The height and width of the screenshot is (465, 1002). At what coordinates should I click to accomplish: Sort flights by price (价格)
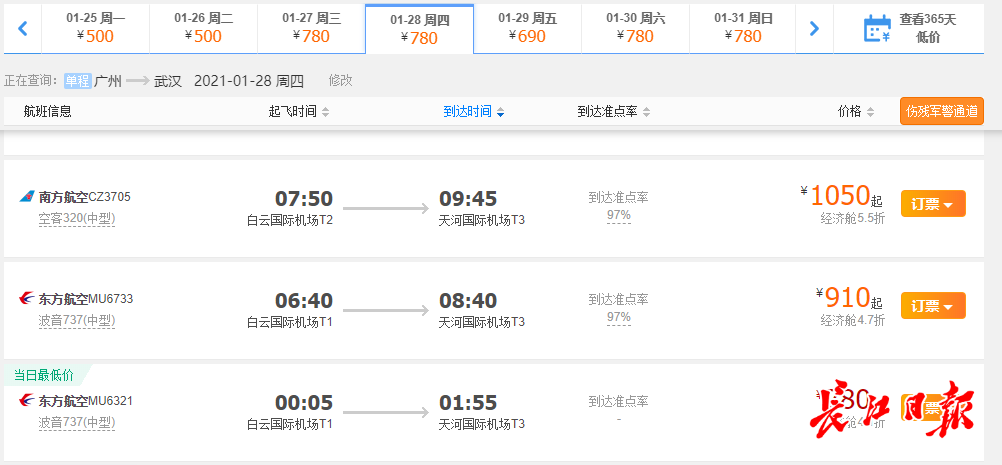(x=856, y=112)
